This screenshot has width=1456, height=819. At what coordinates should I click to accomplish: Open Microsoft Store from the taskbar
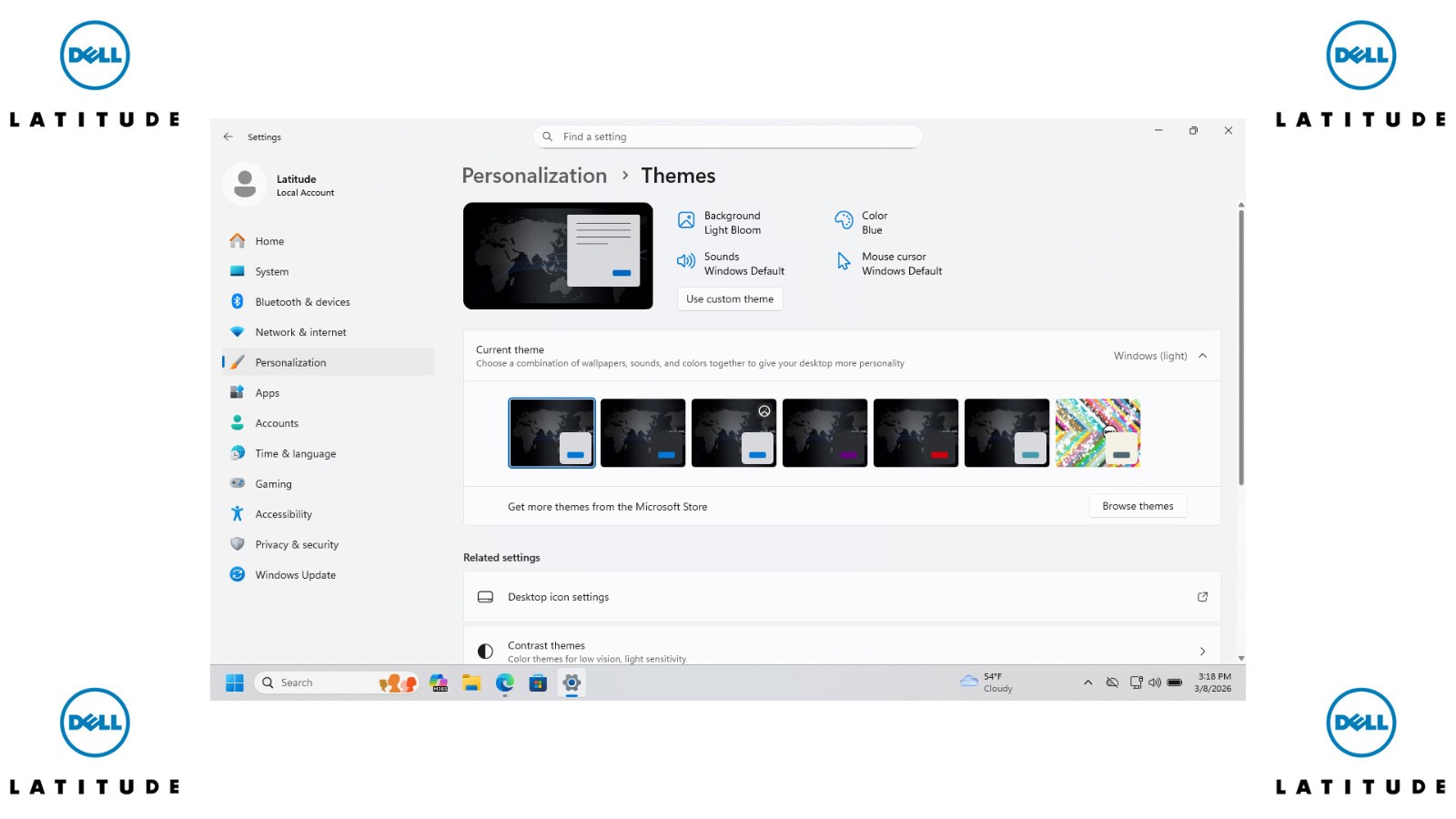[538, 682]
